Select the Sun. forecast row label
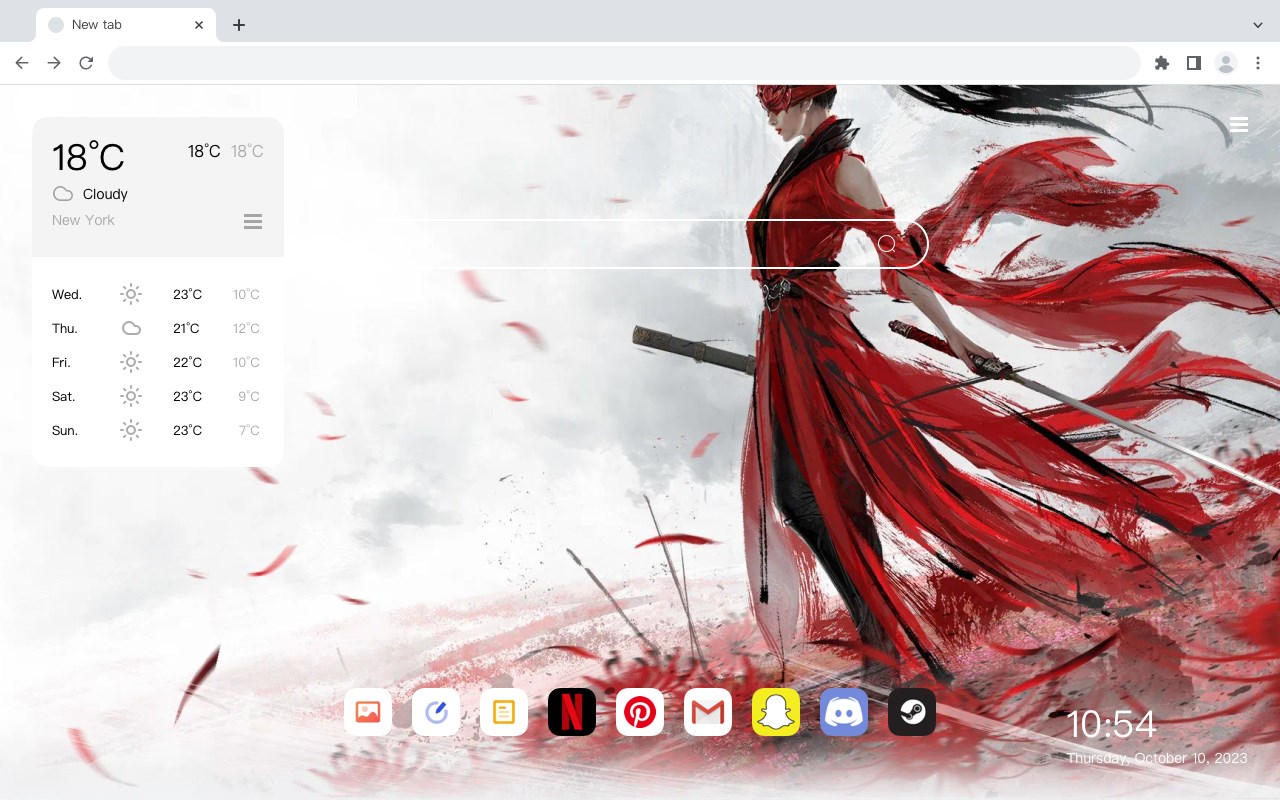Image resolution: width=1280 pixels, height=800 pixels. click(65, 431)
